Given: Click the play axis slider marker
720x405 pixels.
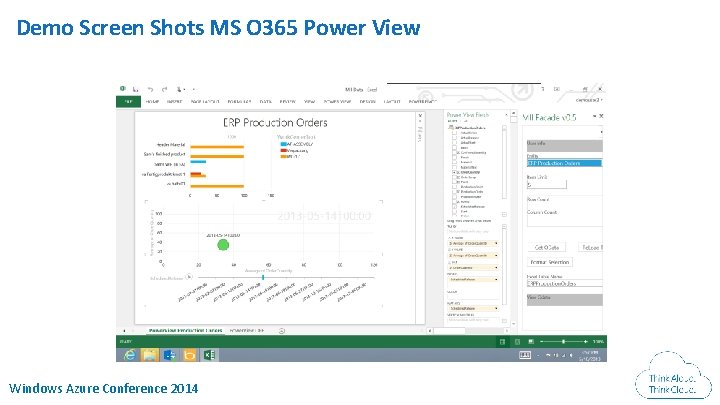Looking at the screenshot, I should (x=263, y=277).
